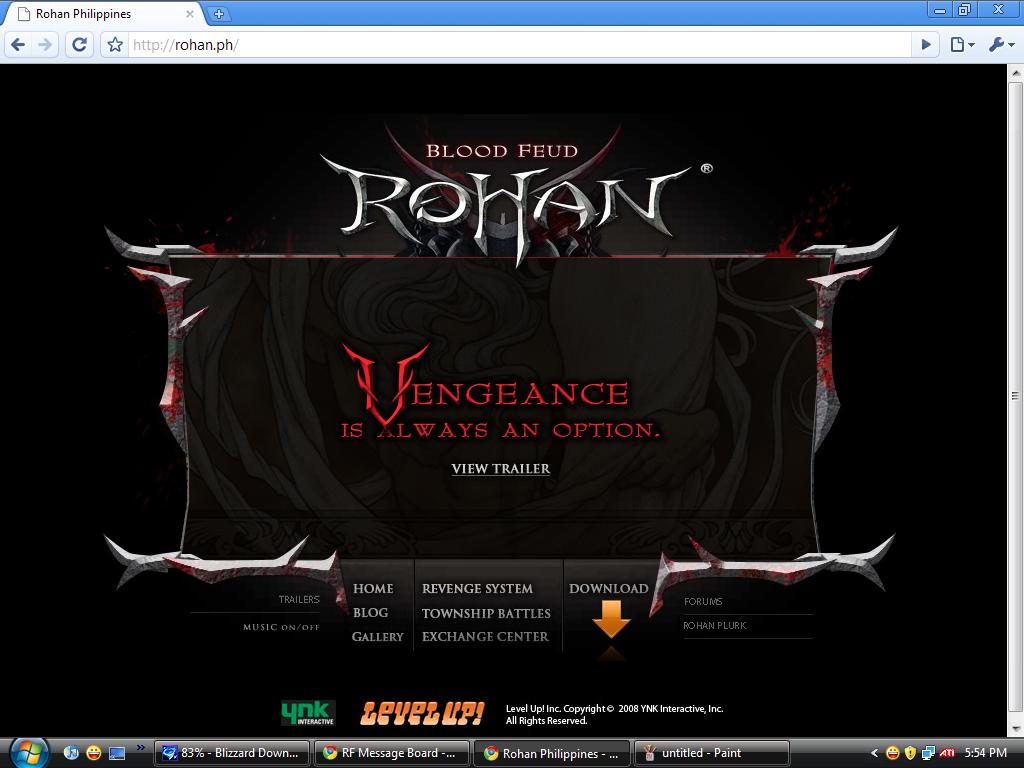
Task: Open the TOWNSHIP BATTLES page
Action: (486, 613)
